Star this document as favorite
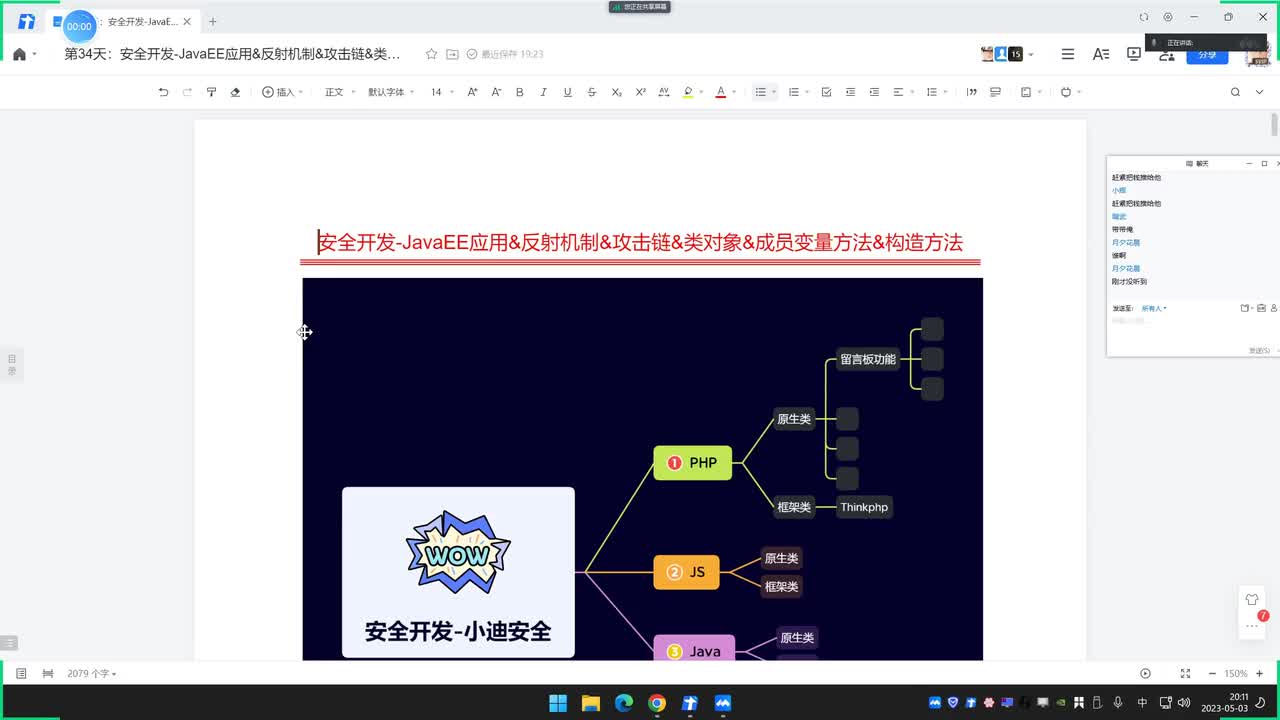The image size is (1280, 720). click(x=431, y=54)
